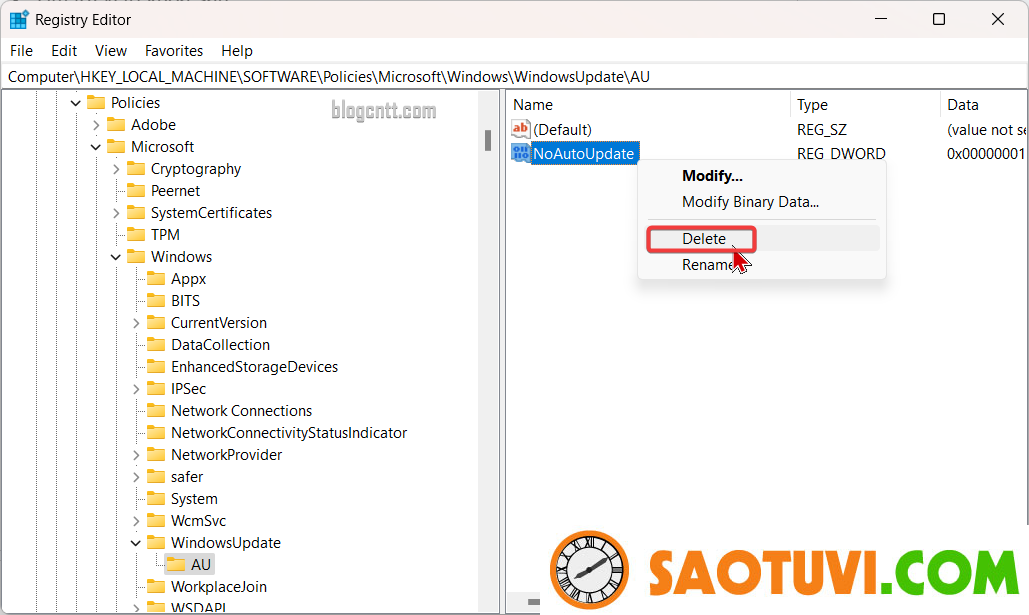Viewport: 1029px width, 615px height.
Task: Minimize the Registry Editor window
Action: pyautogui.click(x=881, y=19)
